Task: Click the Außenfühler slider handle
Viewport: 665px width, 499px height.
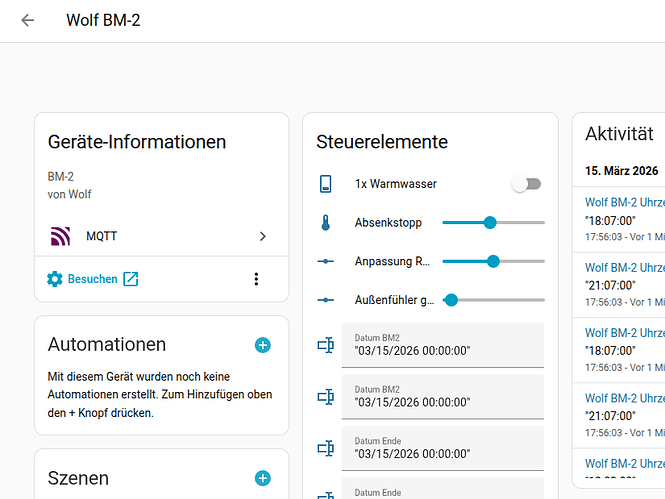Action: coord(451,299)
